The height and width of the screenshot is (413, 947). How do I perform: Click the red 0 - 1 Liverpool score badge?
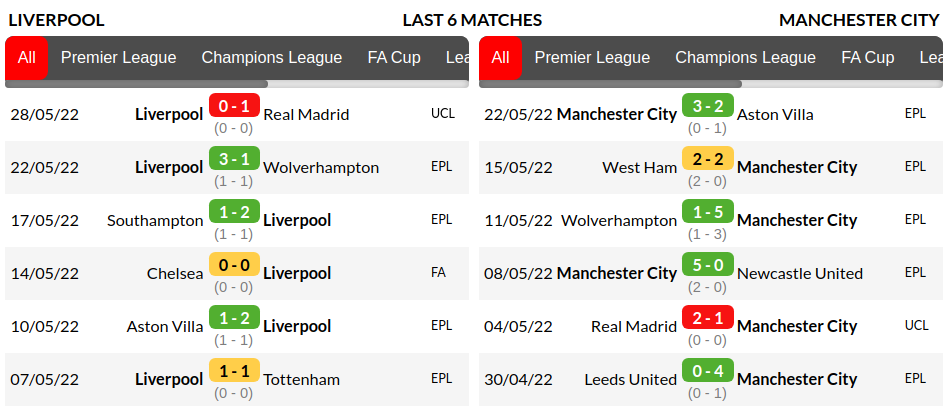(234, 105)
